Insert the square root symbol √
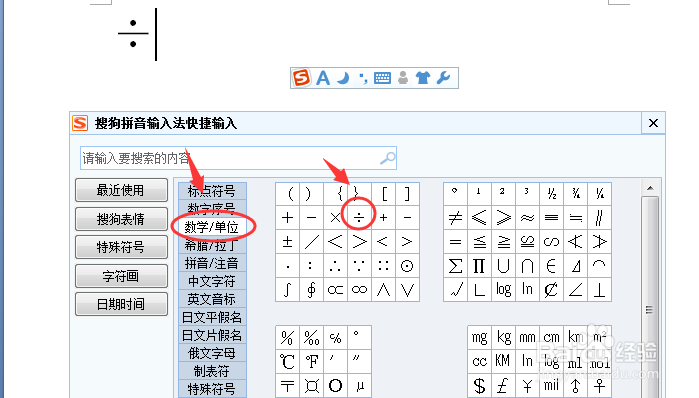Viewport: 699px width, 398px height. coord(455,290)
